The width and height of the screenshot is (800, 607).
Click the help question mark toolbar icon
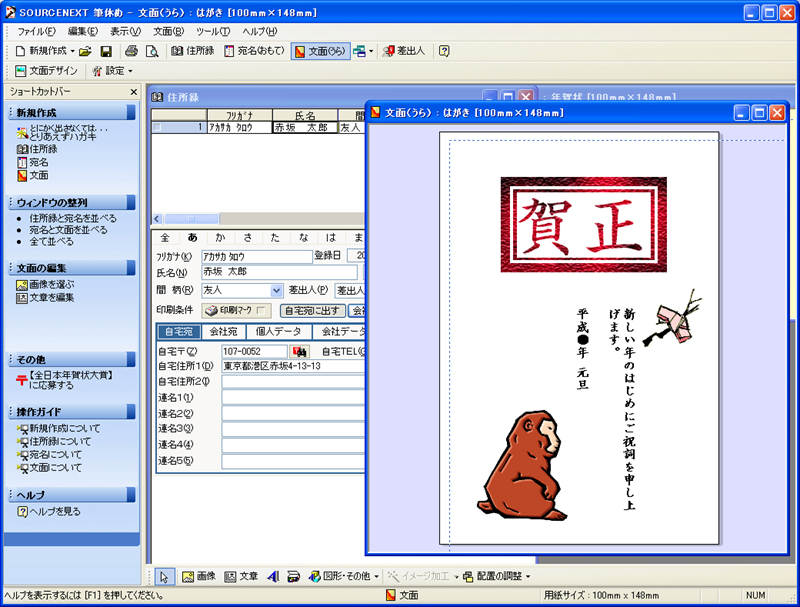click(x=444, y=50)
